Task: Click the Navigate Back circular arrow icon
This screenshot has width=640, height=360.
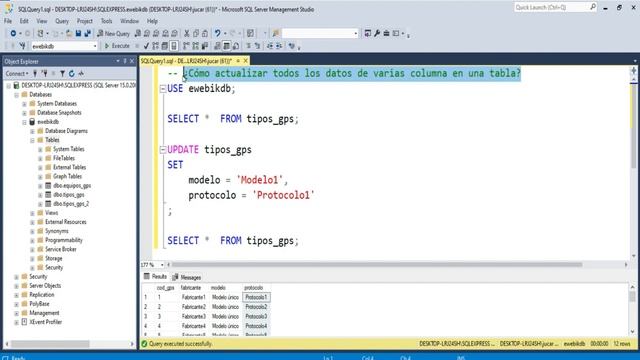Action: (13, 33)
